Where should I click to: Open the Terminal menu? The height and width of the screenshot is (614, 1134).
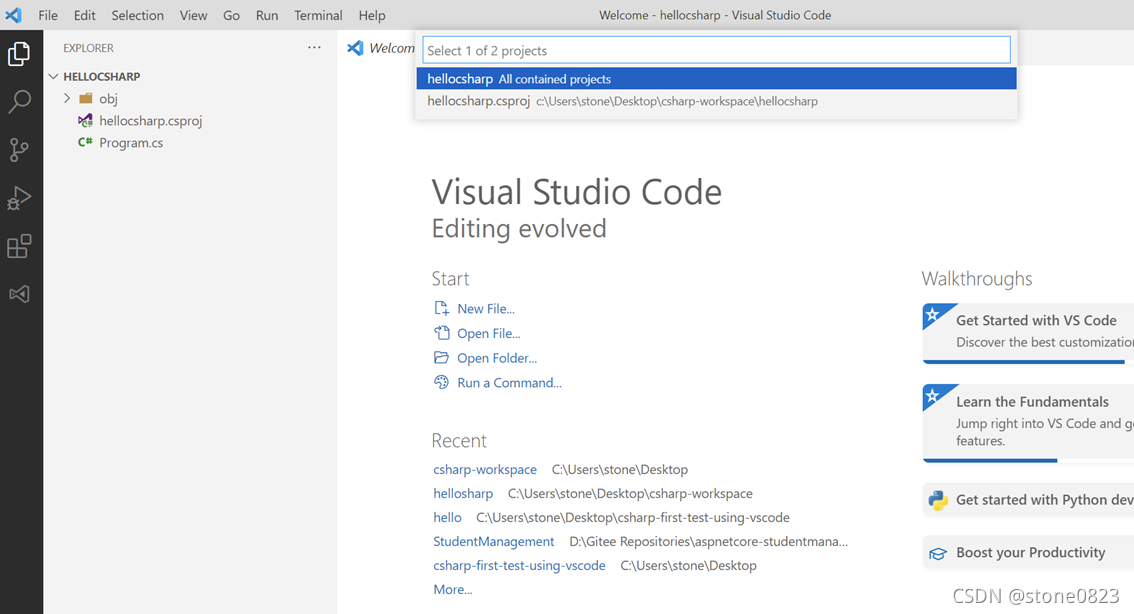[318, 15]
